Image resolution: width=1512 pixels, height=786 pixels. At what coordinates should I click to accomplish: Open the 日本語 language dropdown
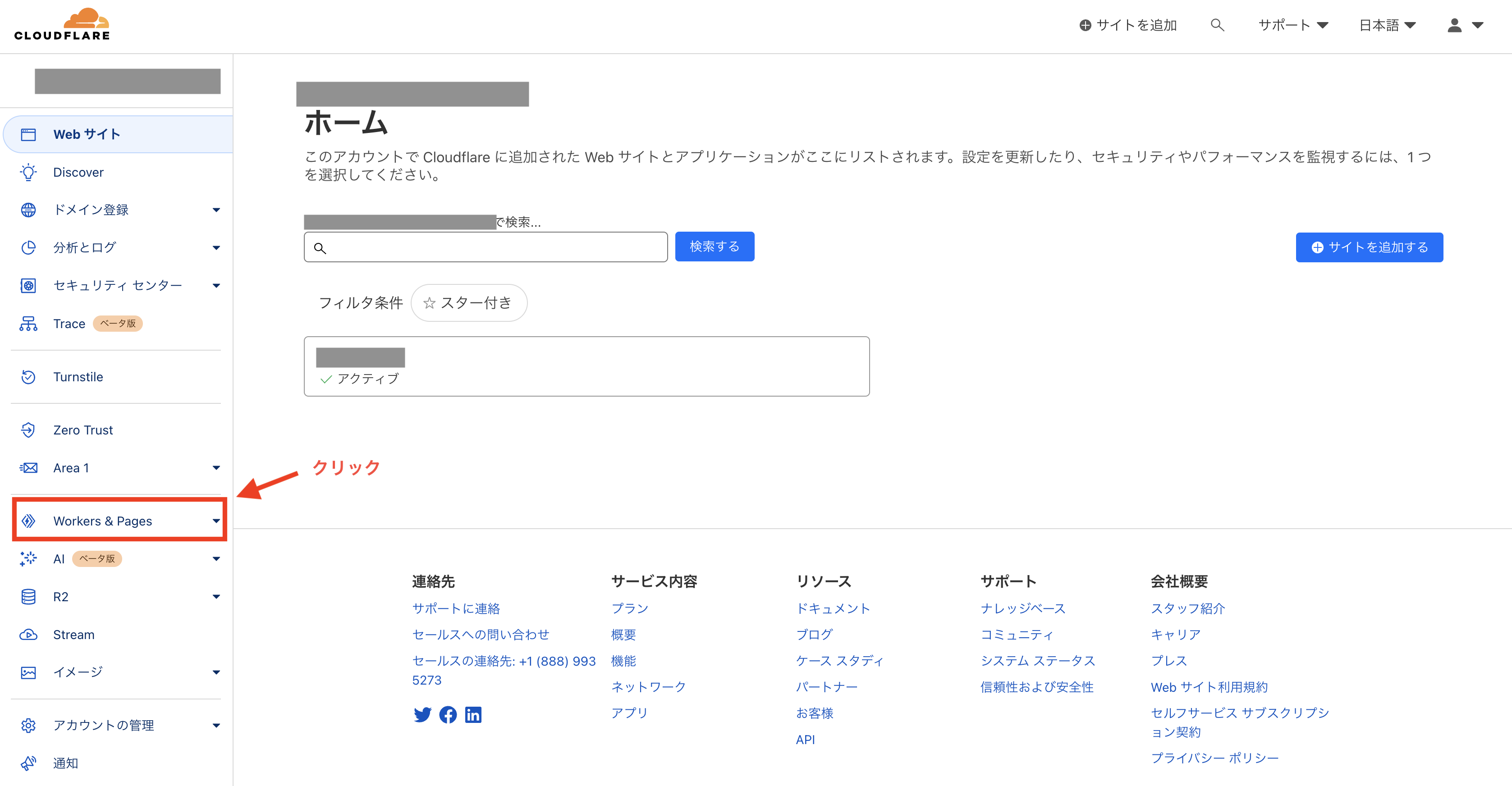click(x=1388, y=25)
